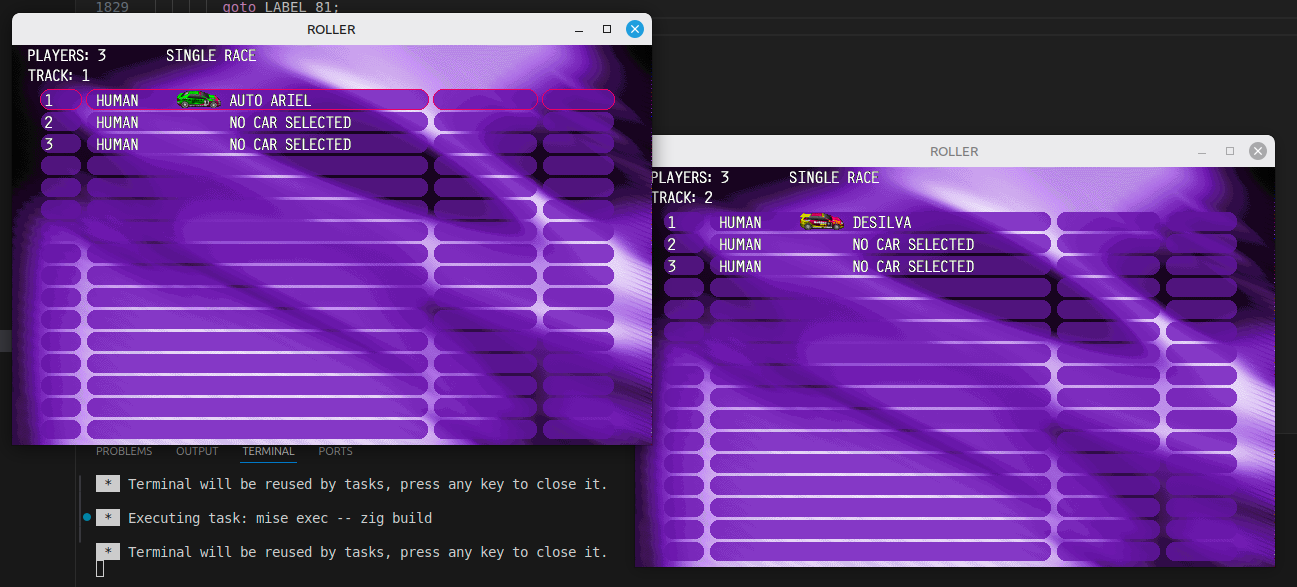This screenshot has width=1297, height=587.
Task: Click the green Auto Ariel car icon
Action: click(198, 100)
